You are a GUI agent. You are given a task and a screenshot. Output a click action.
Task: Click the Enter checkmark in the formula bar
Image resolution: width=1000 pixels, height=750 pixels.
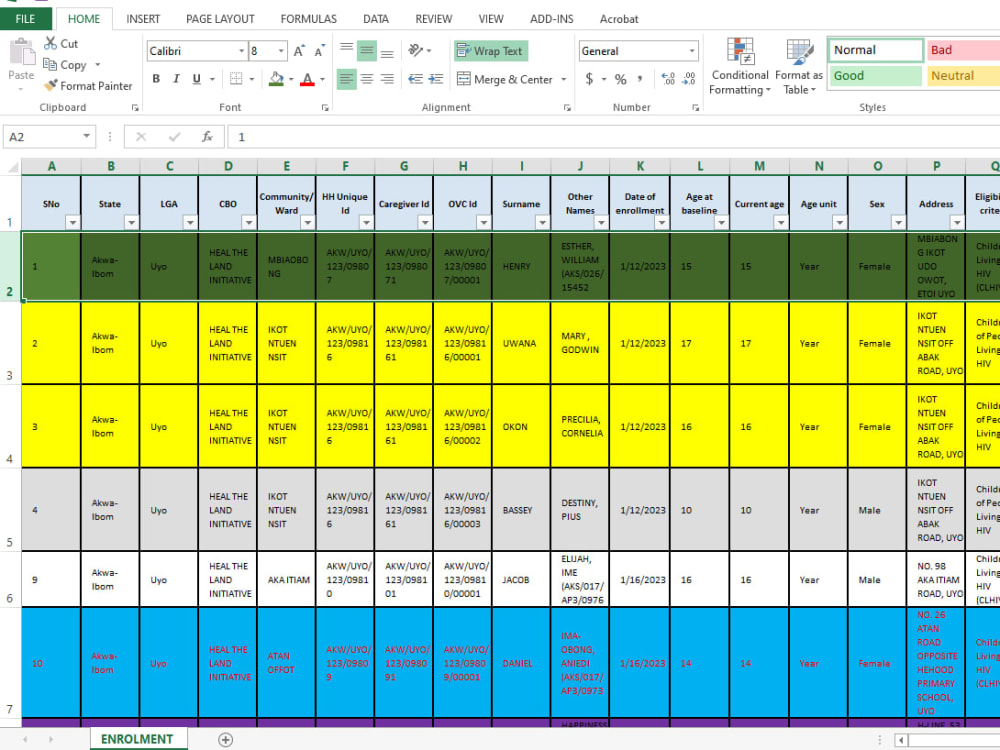[174, 136]
